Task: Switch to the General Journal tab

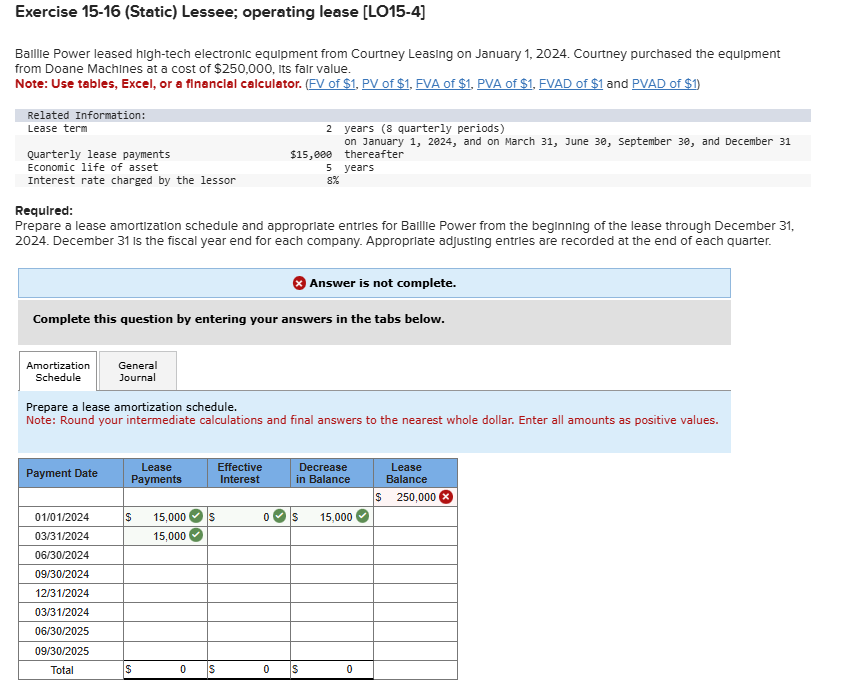Action: [136, 371]
